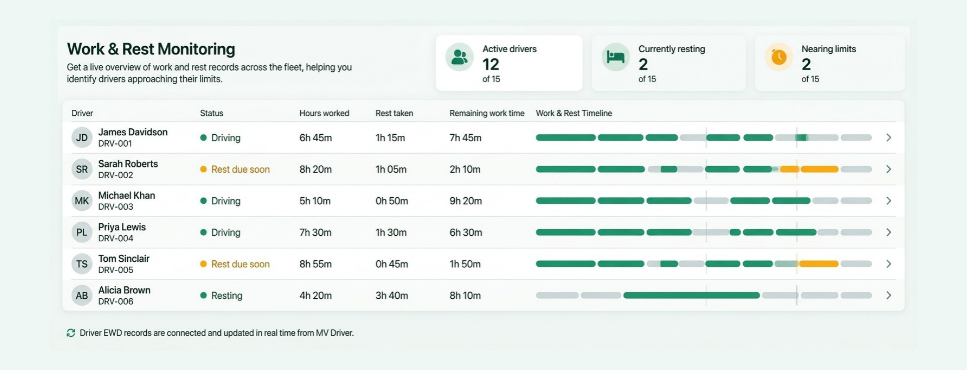Expand Tom Sinclair row with its chevron
The image size is (967, 370).
click(889, 264)
